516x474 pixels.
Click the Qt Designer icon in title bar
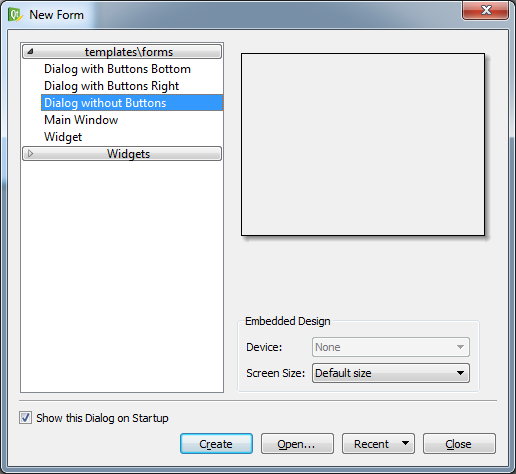(x=15, y=15)
